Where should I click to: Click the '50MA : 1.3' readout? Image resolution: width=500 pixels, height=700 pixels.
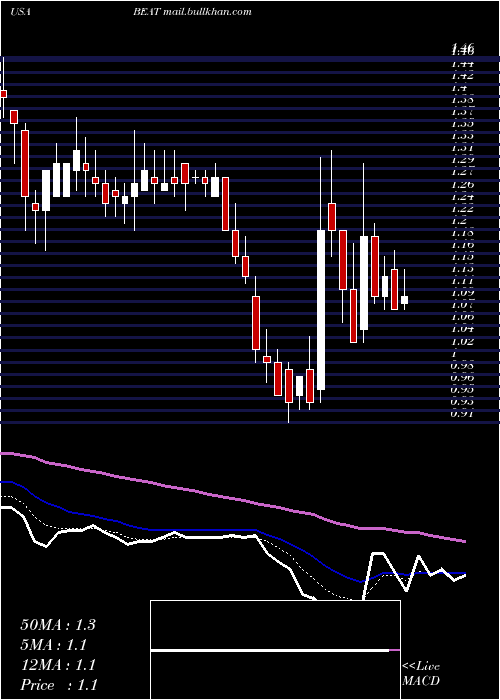tap(58, 625)
